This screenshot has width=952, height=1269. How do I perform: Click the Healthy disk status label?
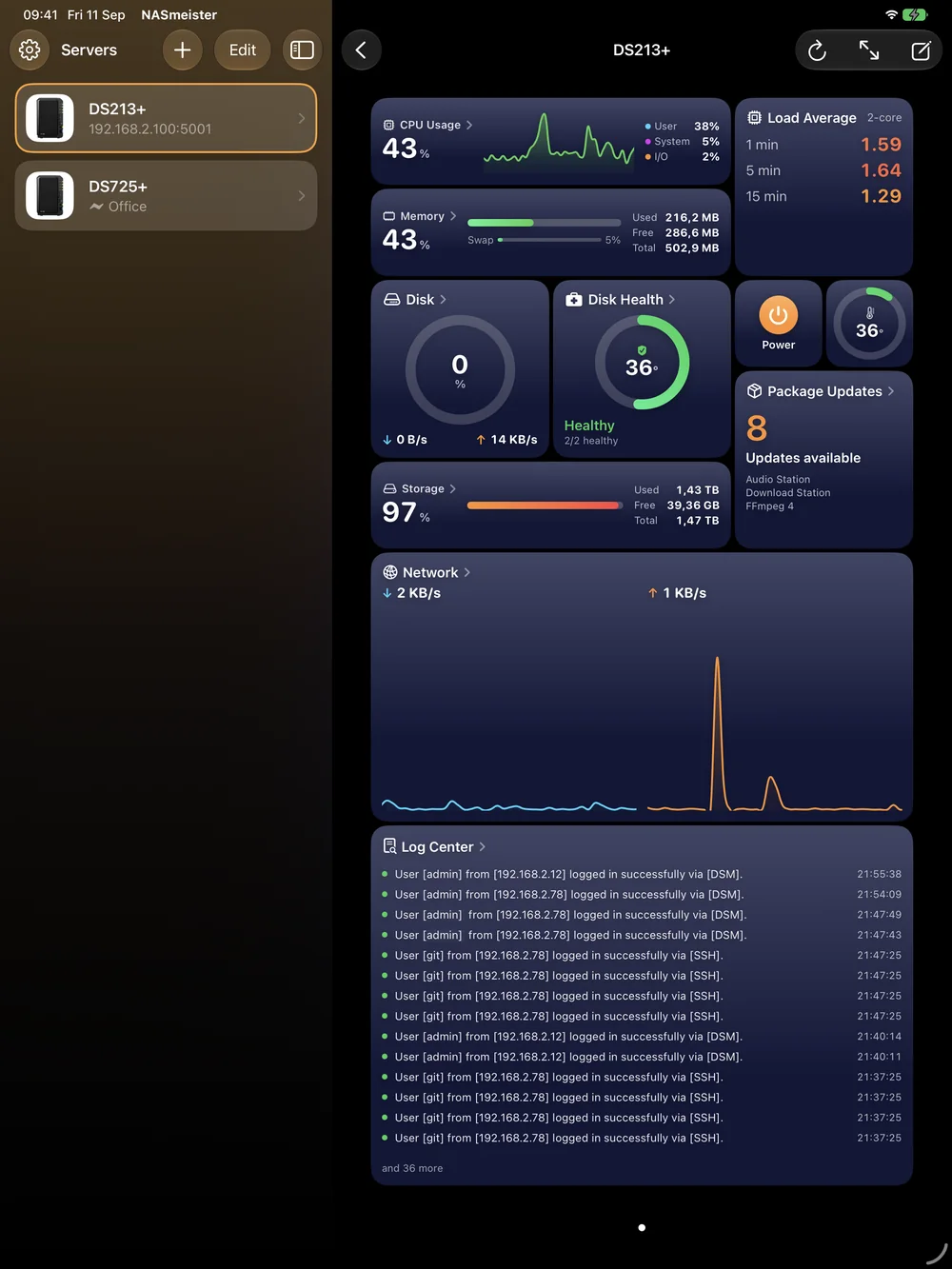(589, 426)
